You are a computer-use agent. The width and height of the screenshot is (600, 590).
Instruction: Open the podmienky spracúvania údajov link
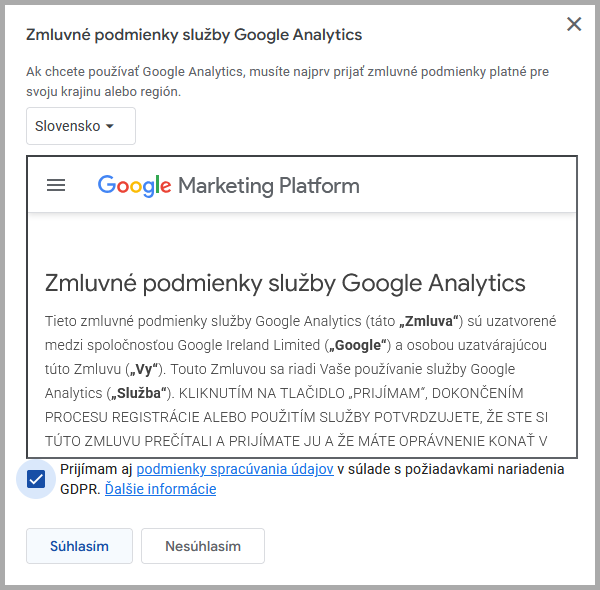point(235,469)
